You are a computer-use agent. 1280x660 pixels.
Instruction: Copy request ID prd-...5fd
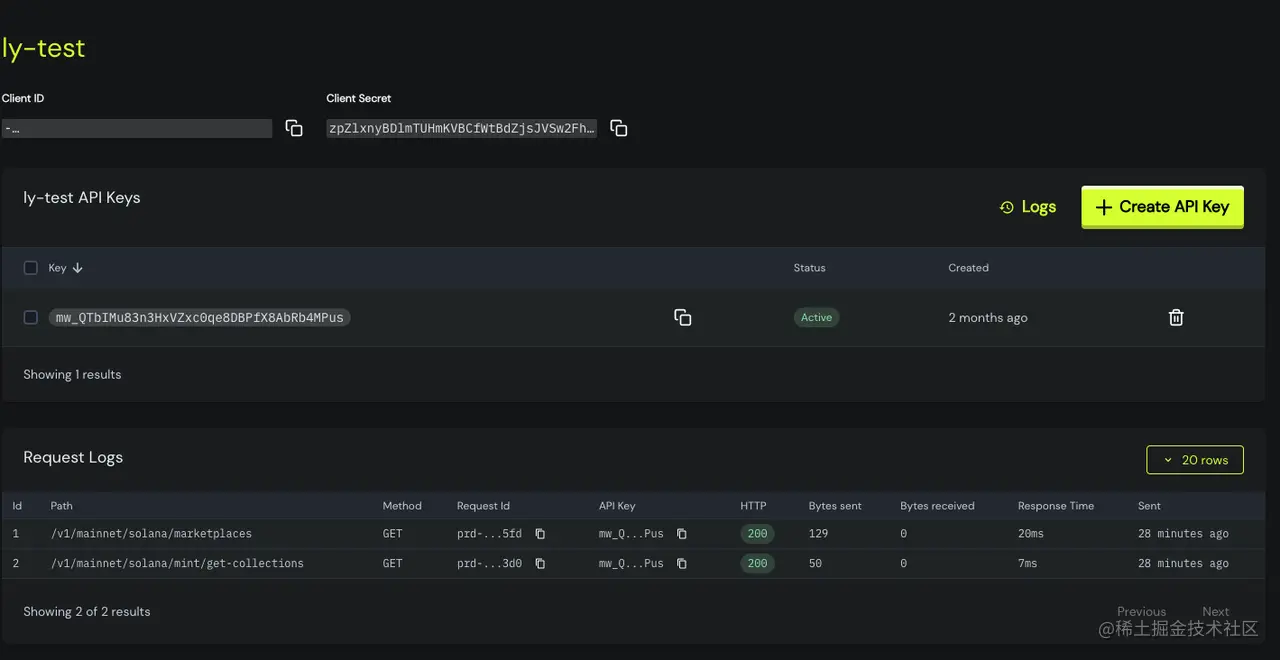[x=540, y=534]
